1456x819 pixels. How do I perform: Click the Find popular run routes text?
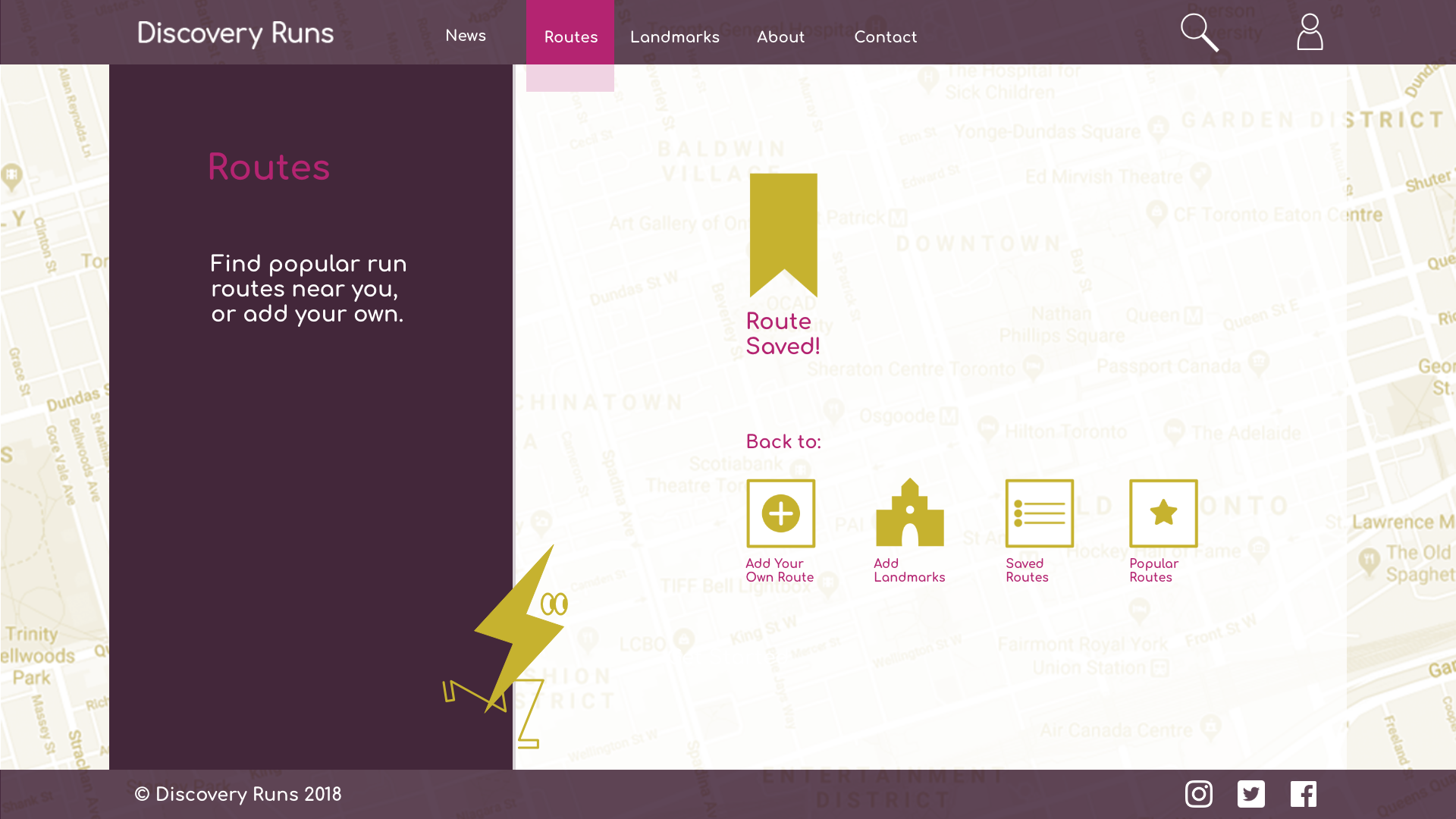(308, 289)
